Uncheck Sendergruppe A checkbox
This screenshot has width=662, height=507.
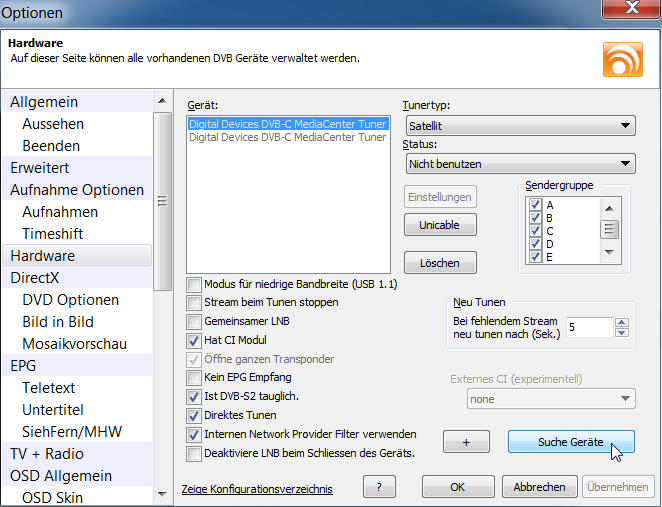click(x=536, y=205)
